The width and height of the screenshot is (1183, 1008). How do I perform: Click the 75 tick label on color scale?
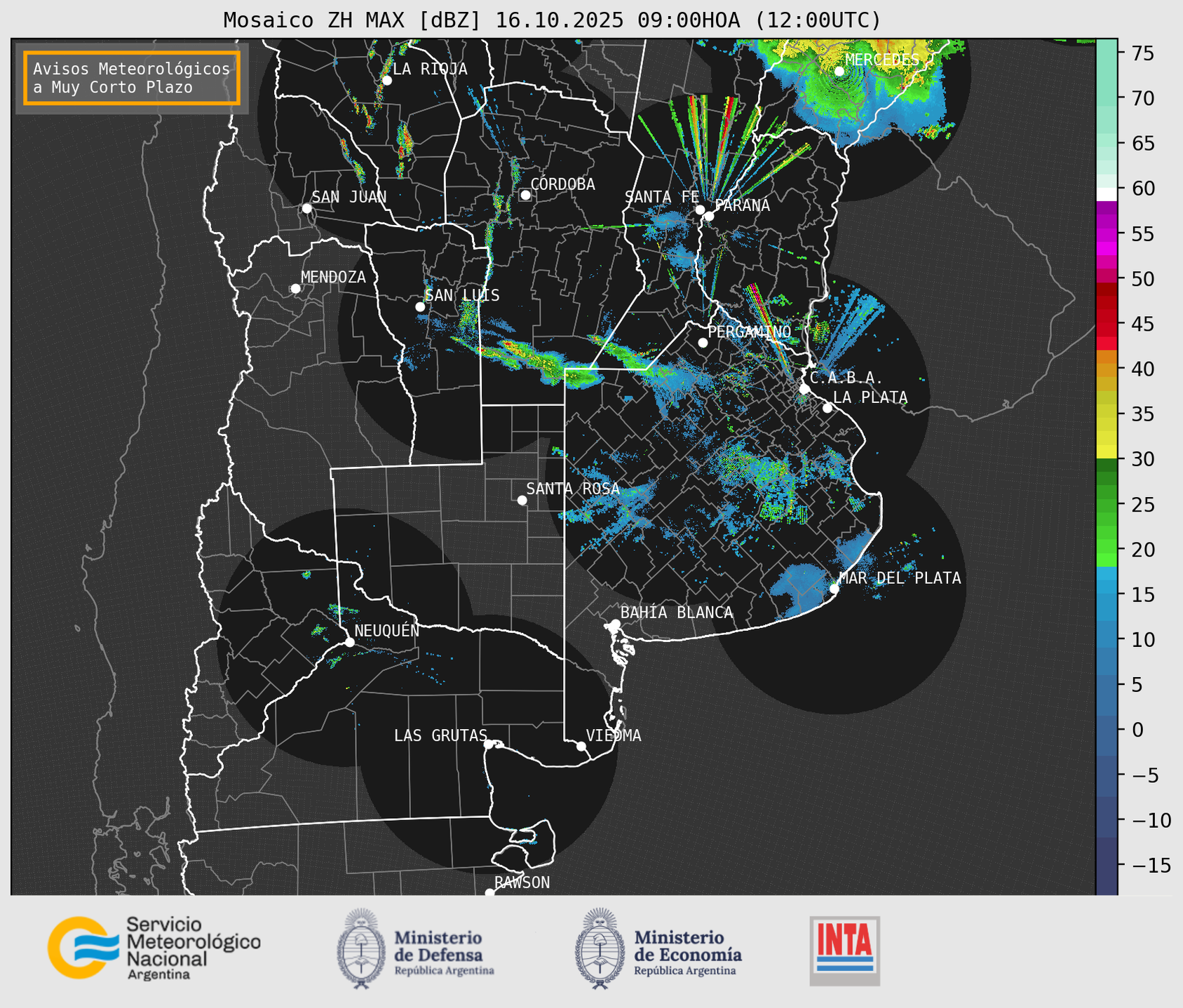point(1144,53)
